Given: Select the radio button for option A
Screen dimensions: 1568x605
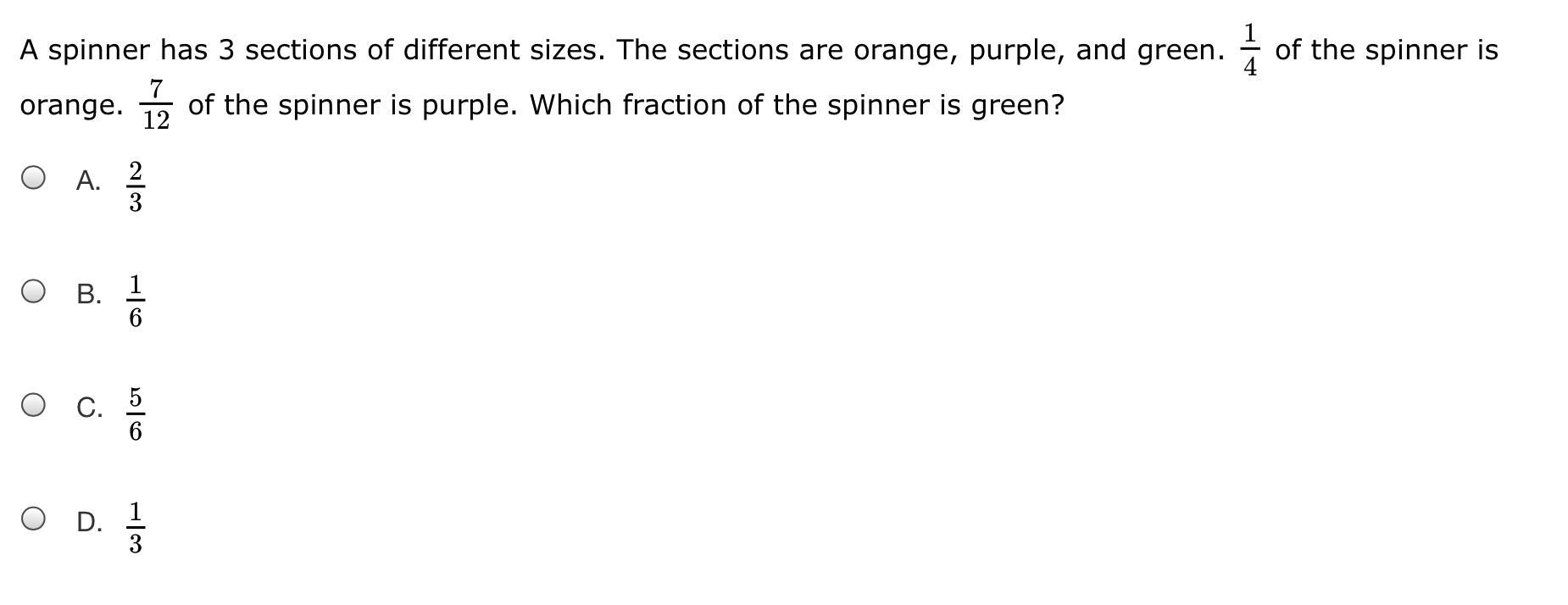Looking at the screenshot, I should pos(33,178).
